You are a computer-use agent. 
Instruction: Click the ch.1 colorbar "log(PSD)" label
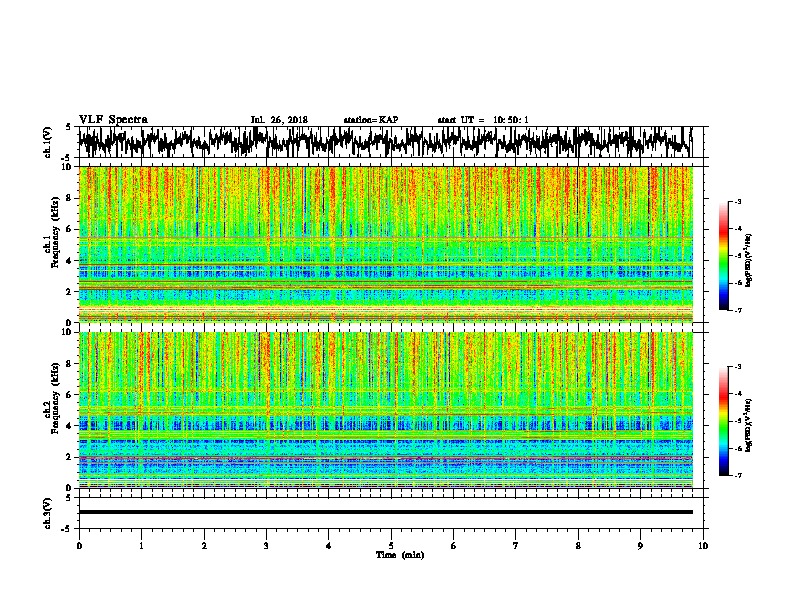748,260
